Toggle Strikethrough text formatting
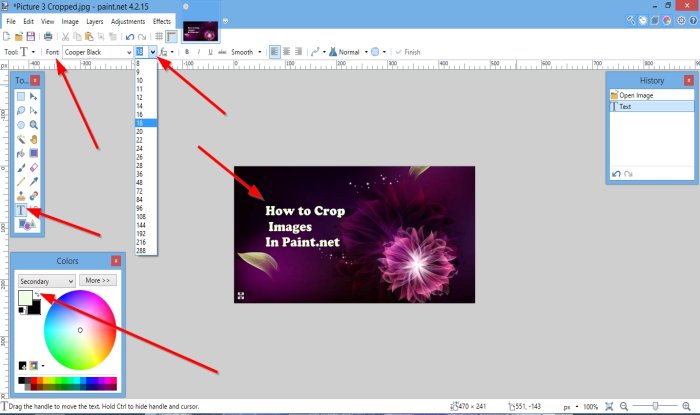Screen dimensions: 700x415 (222, 52)
